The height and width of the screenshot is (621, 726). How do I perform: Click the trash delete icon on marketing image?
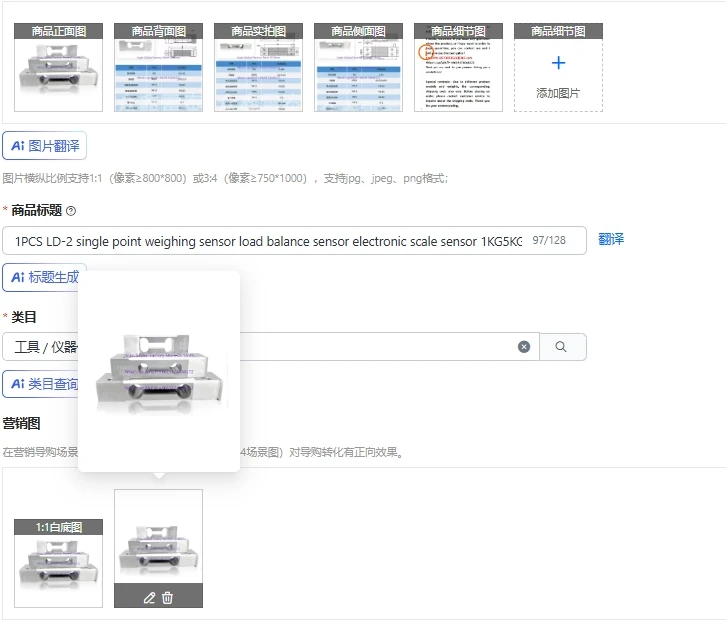(x=167, y=598)
